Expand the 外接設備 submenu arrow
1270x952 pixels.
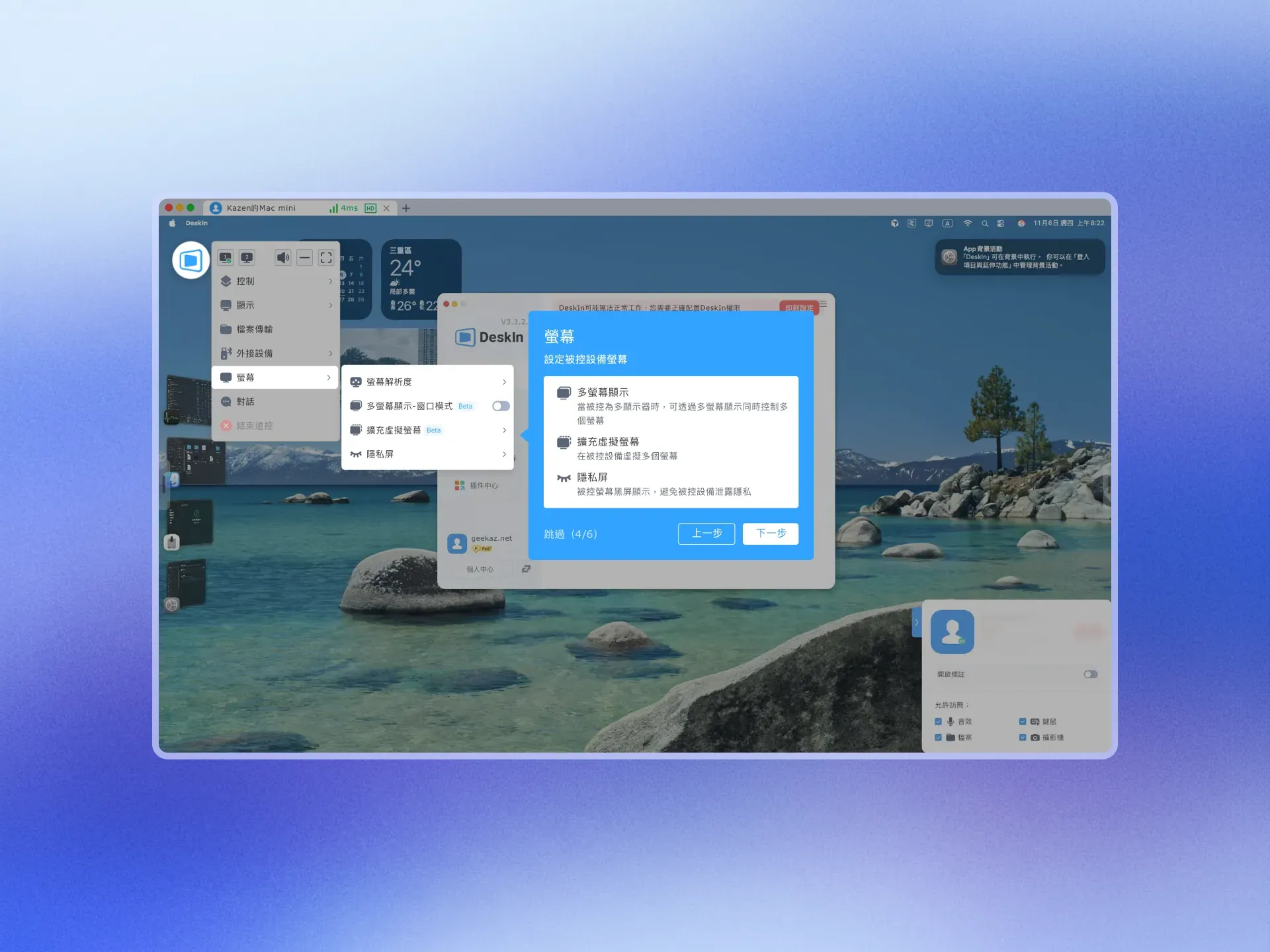coord(330,353)
